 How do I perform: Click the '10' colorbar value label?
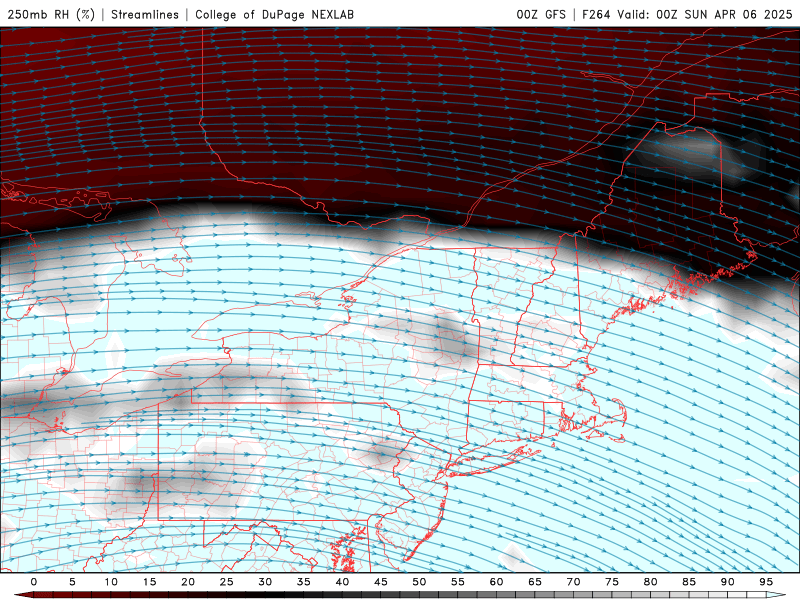tap(111, 582)
